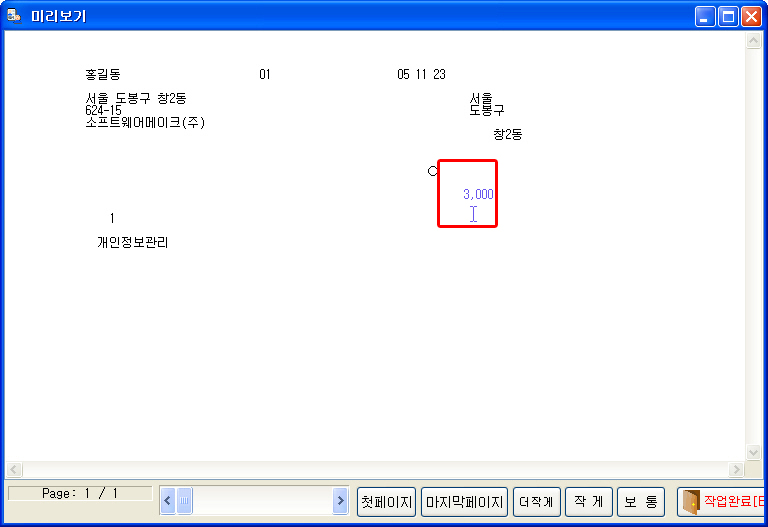Click the 소프트웨어메이크(주) text line
The height and width of the screenshot is (527, 768).
[145, 122]
